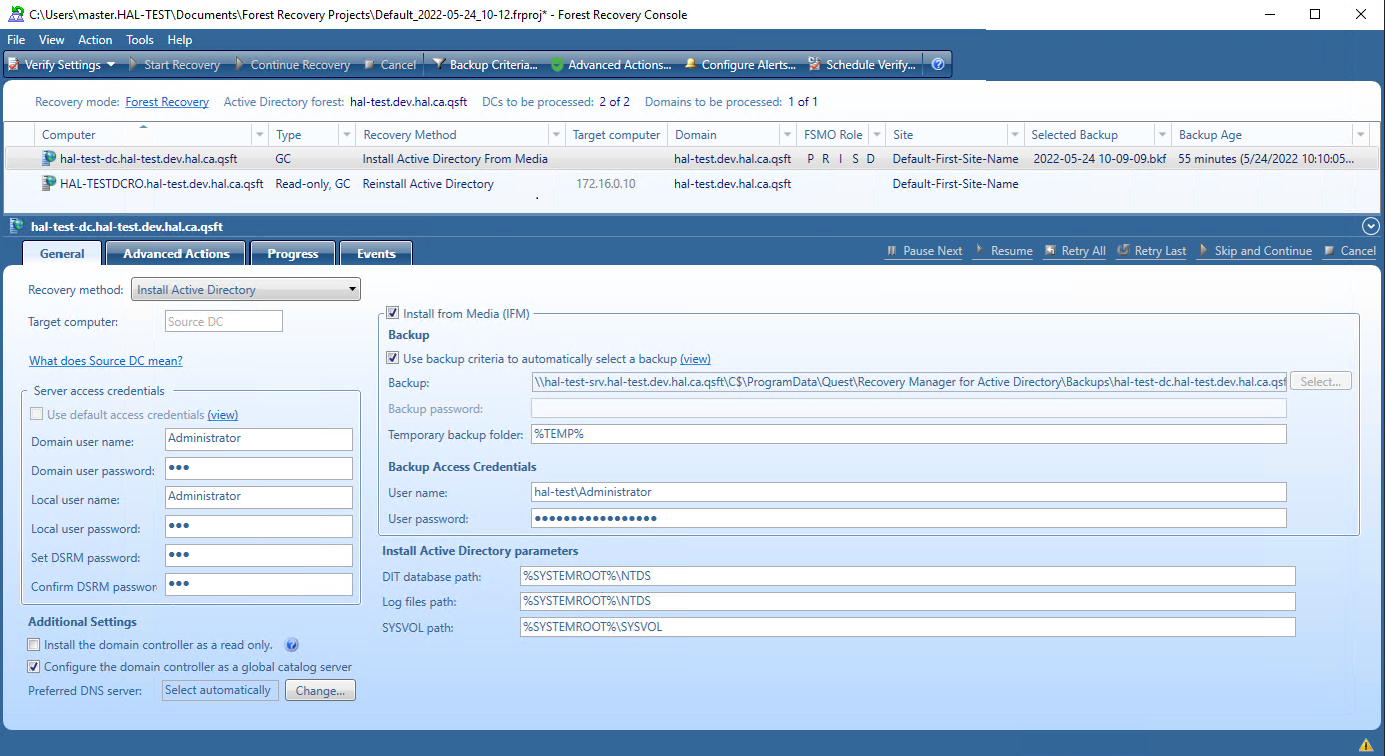Viewport: 1385px width, 756px height.
Task: Open the Backup Age column filter arrow
Action: 1360,135
